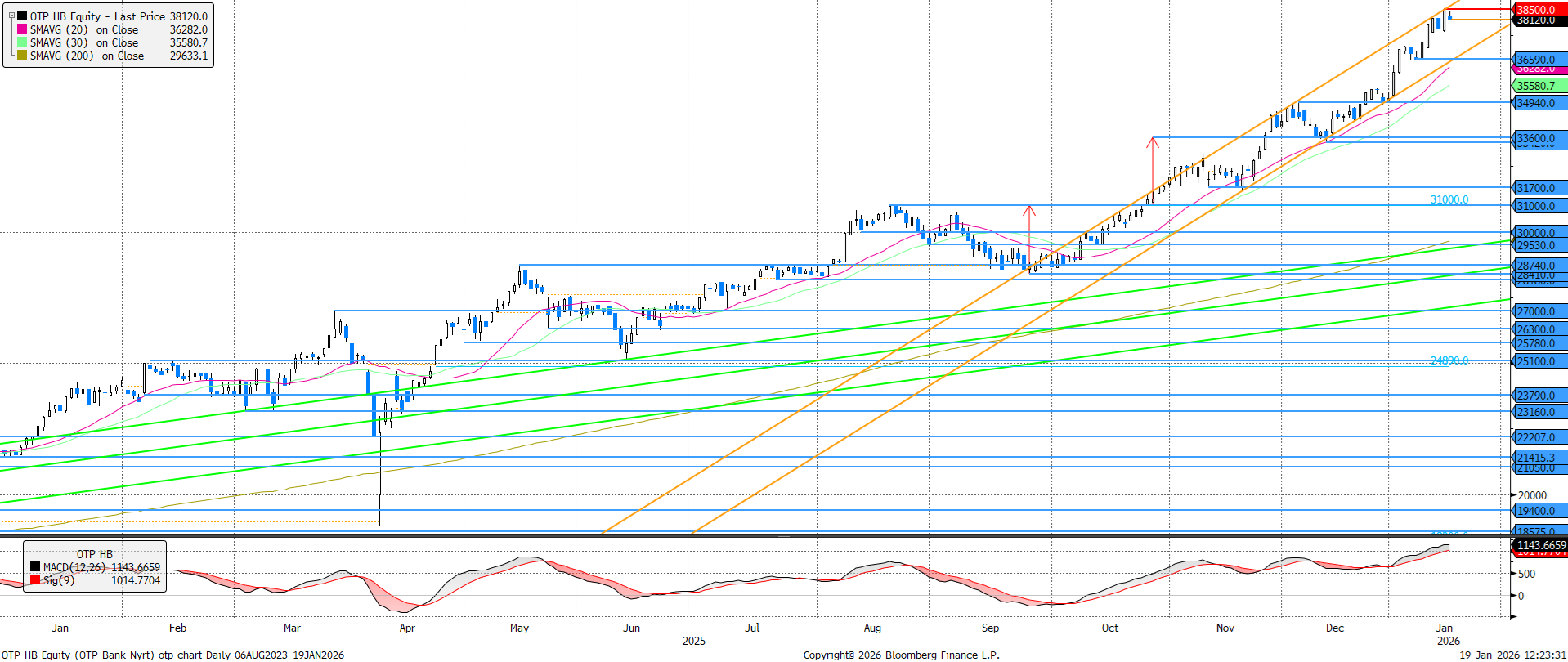Click the black OTP HB Equity color swatch

click(22, 16)
